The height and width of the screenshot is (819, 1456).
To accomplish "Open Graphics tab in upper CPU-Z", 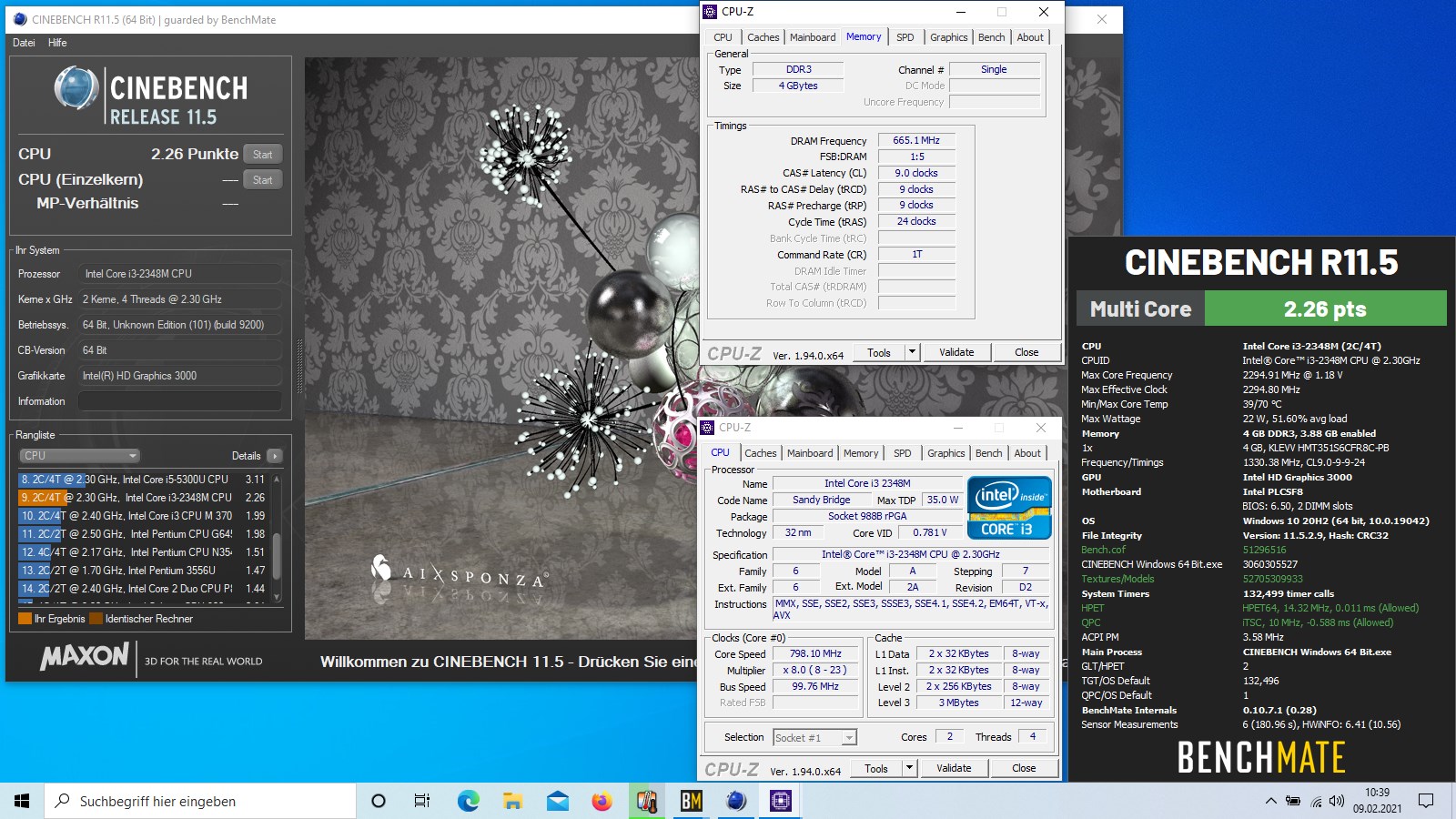I will pyautogui.click(x=948, y=37).
